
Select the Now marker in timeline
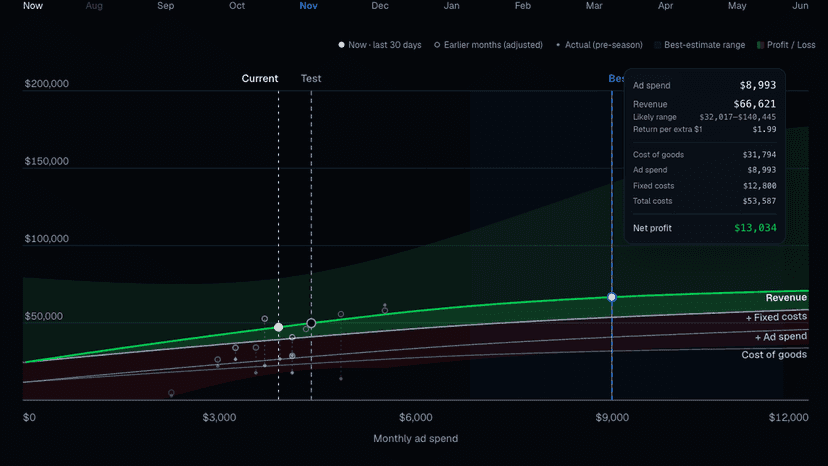(33, 6)
